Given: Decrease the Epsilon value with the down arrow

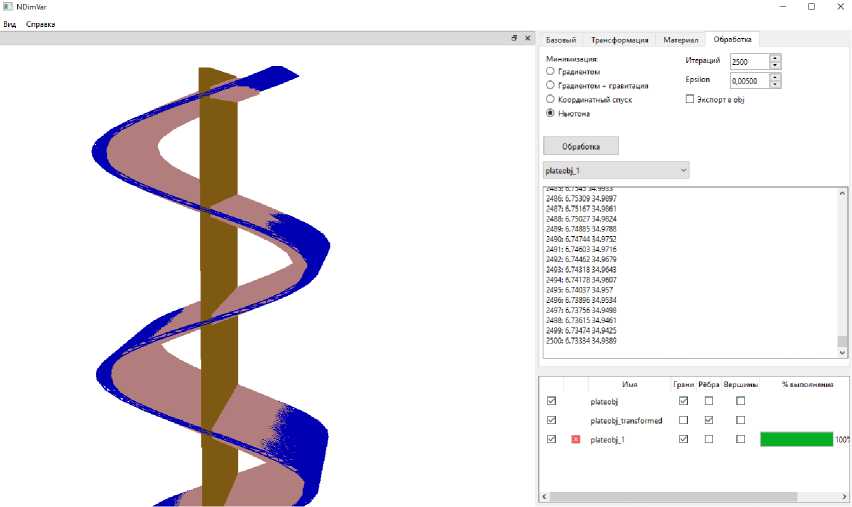Looking at the screenshot, I should pos(775,84).
